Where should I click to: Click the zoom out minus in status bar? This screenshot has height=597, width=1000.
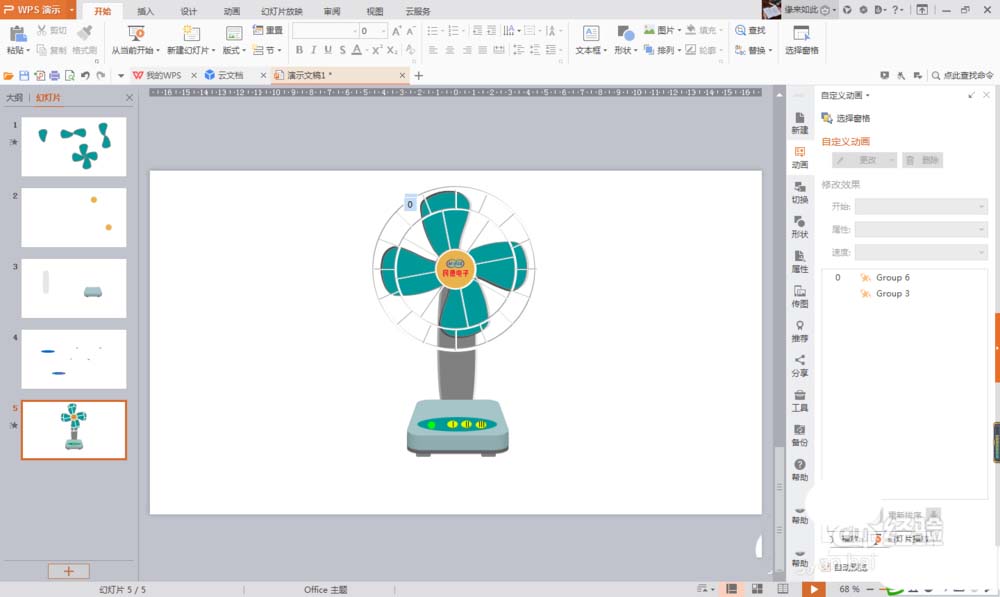pos(869,589)
